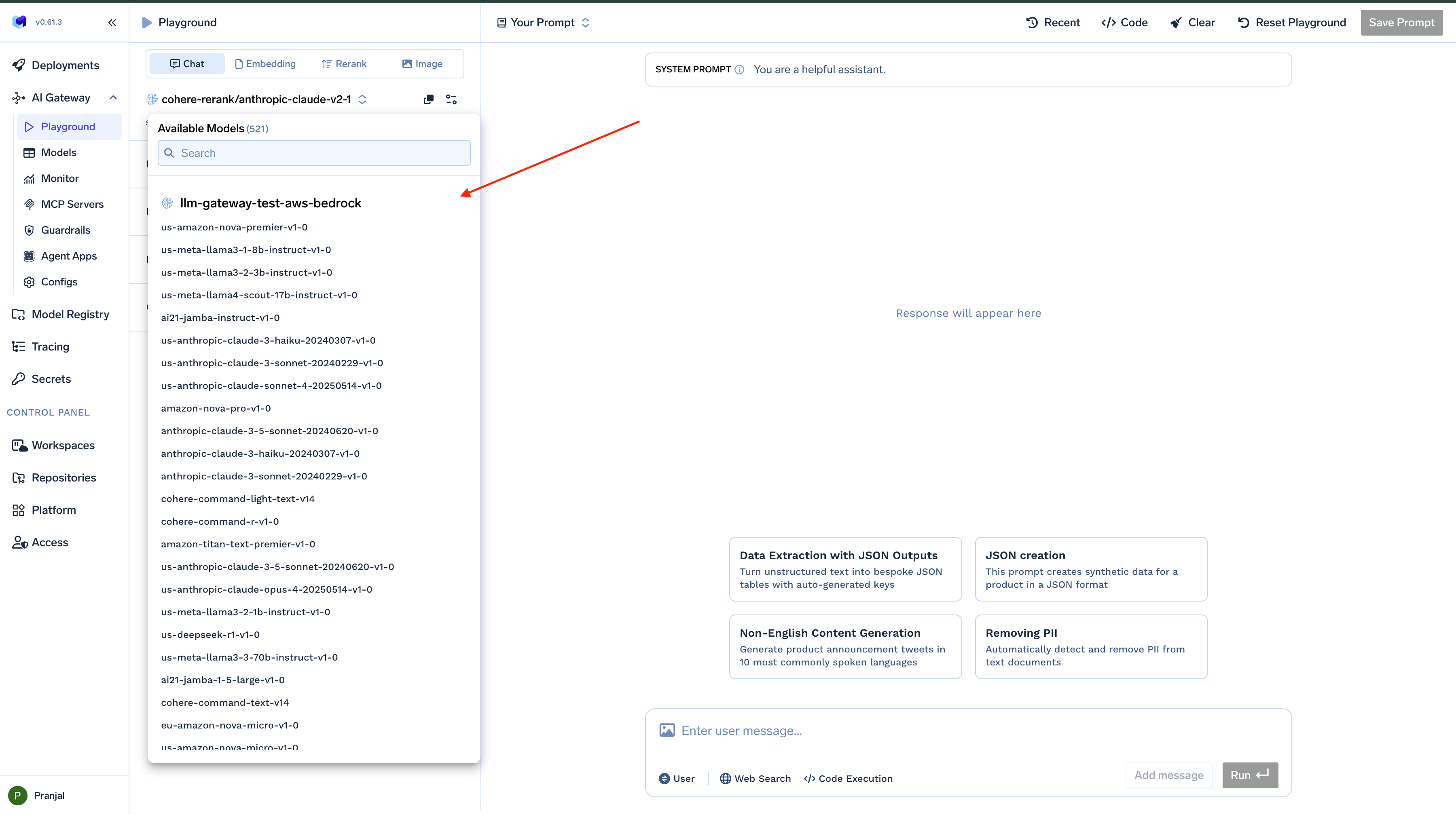Click the Add message button

coord(1169,775)
